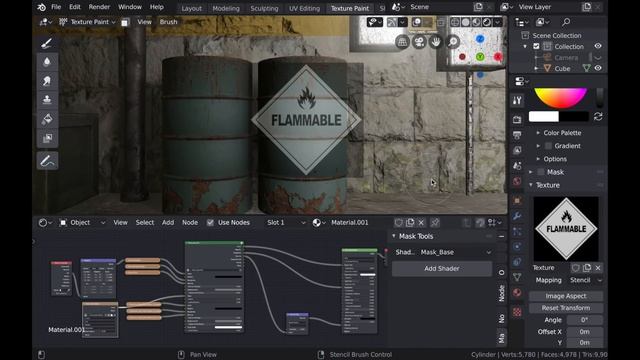Open Modifiers wrench properties tab
The height and width of the screenshot is (360, 640).
pyautogui.click(x=517, y=216)
